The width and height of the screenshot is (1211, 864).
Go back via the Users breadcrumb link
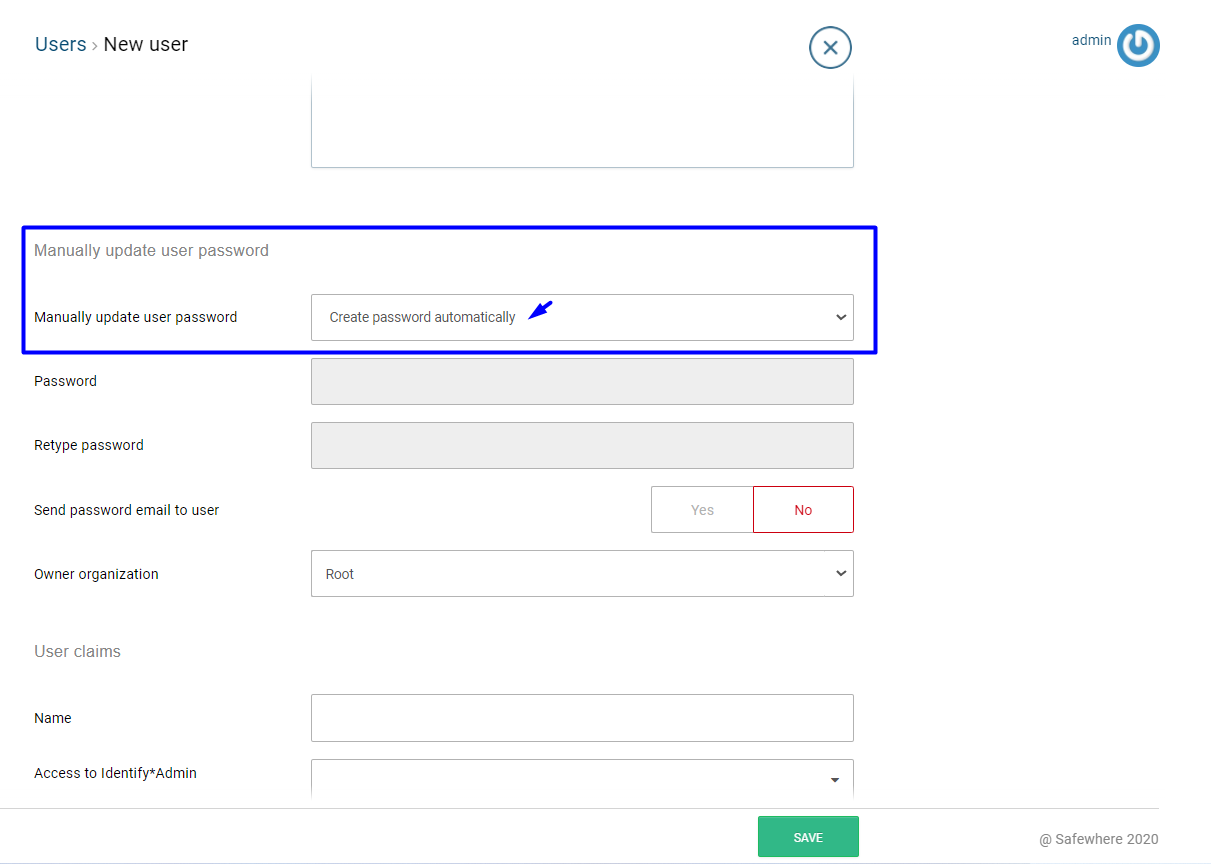click(60, 44)
